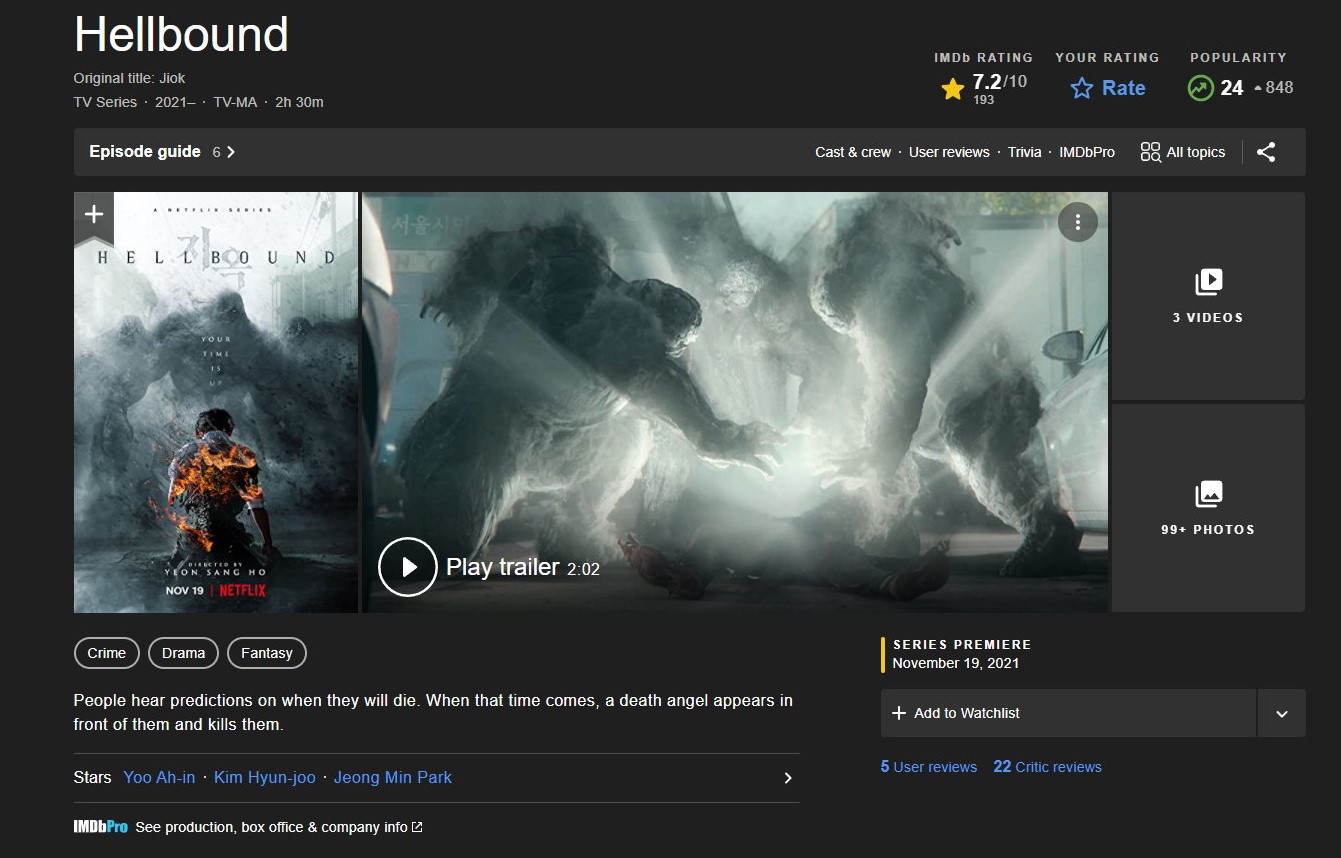Open the IMDbPro link in top bar
Image resolution: width=1341 pixels, height=858 pixels.
coord(1087,152)
